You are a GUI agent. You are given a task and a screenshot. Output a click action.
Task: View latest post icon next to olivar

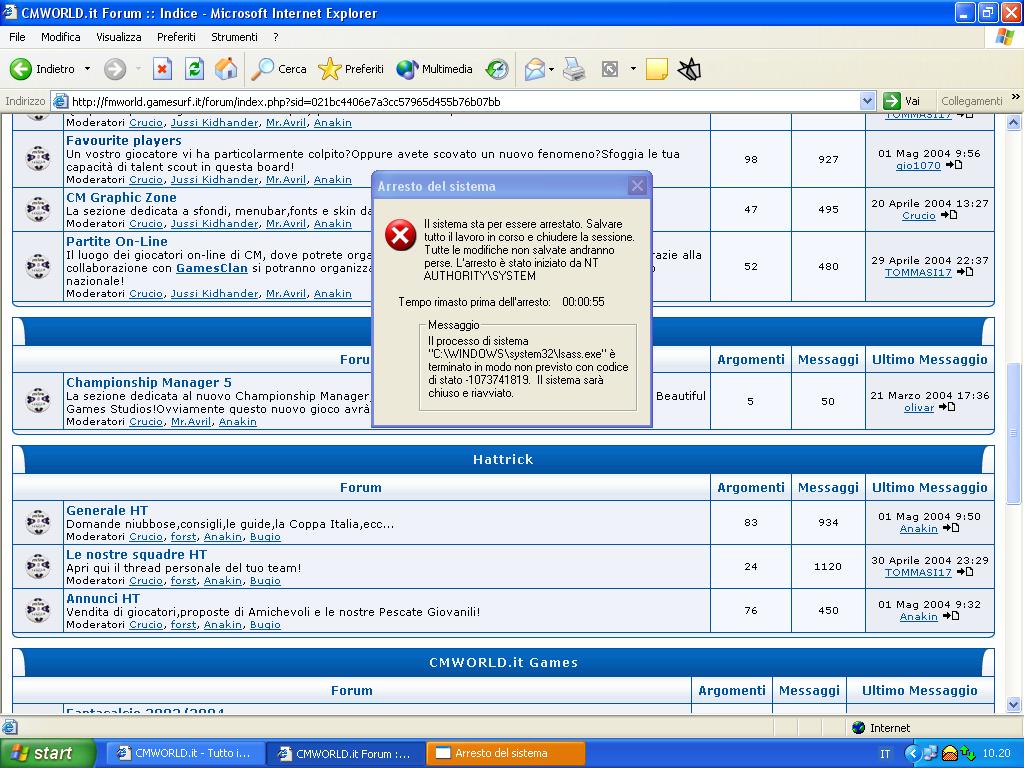(x=947, y=407)
